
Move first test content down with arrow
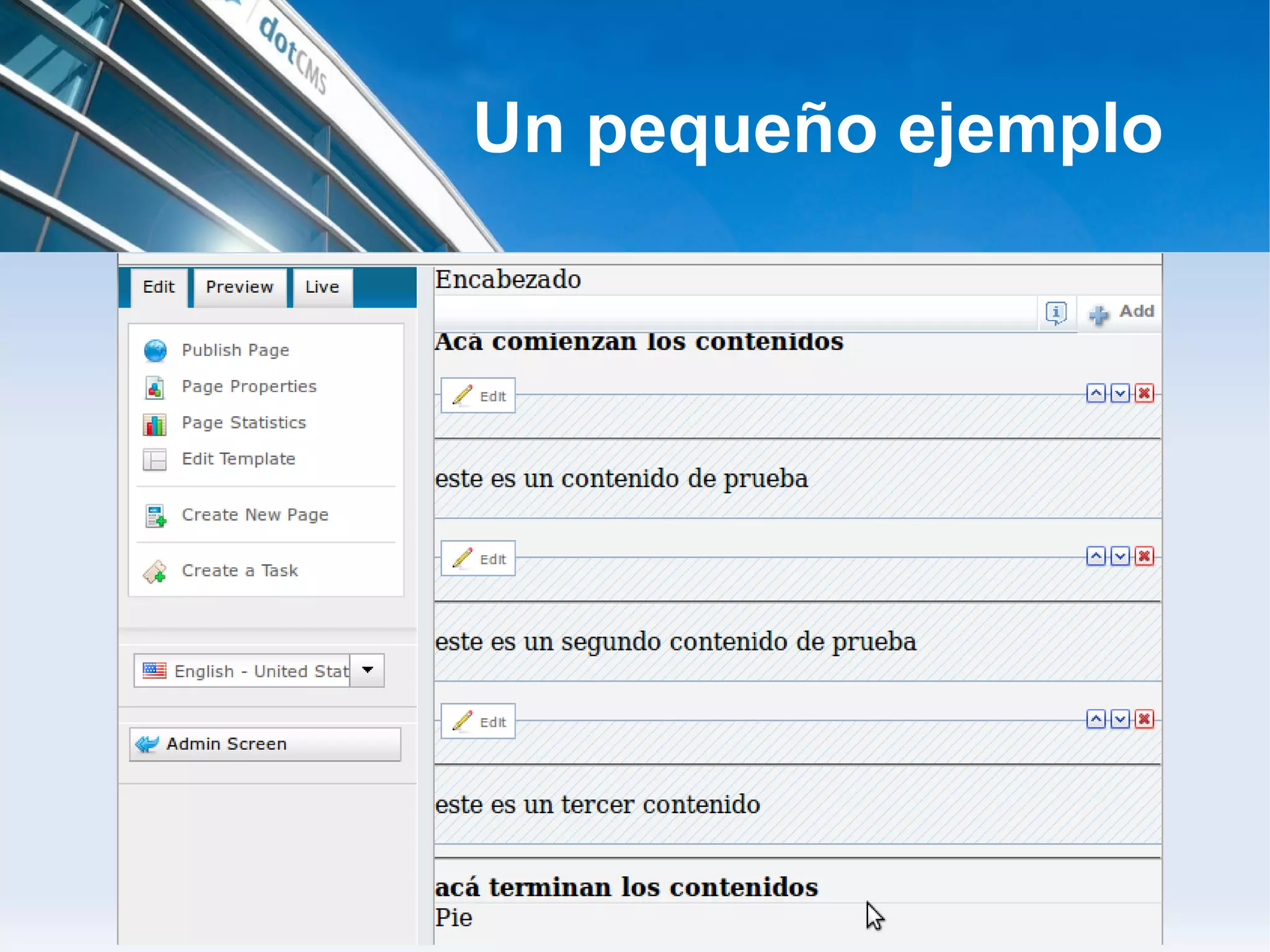[x=1120, y=393]
